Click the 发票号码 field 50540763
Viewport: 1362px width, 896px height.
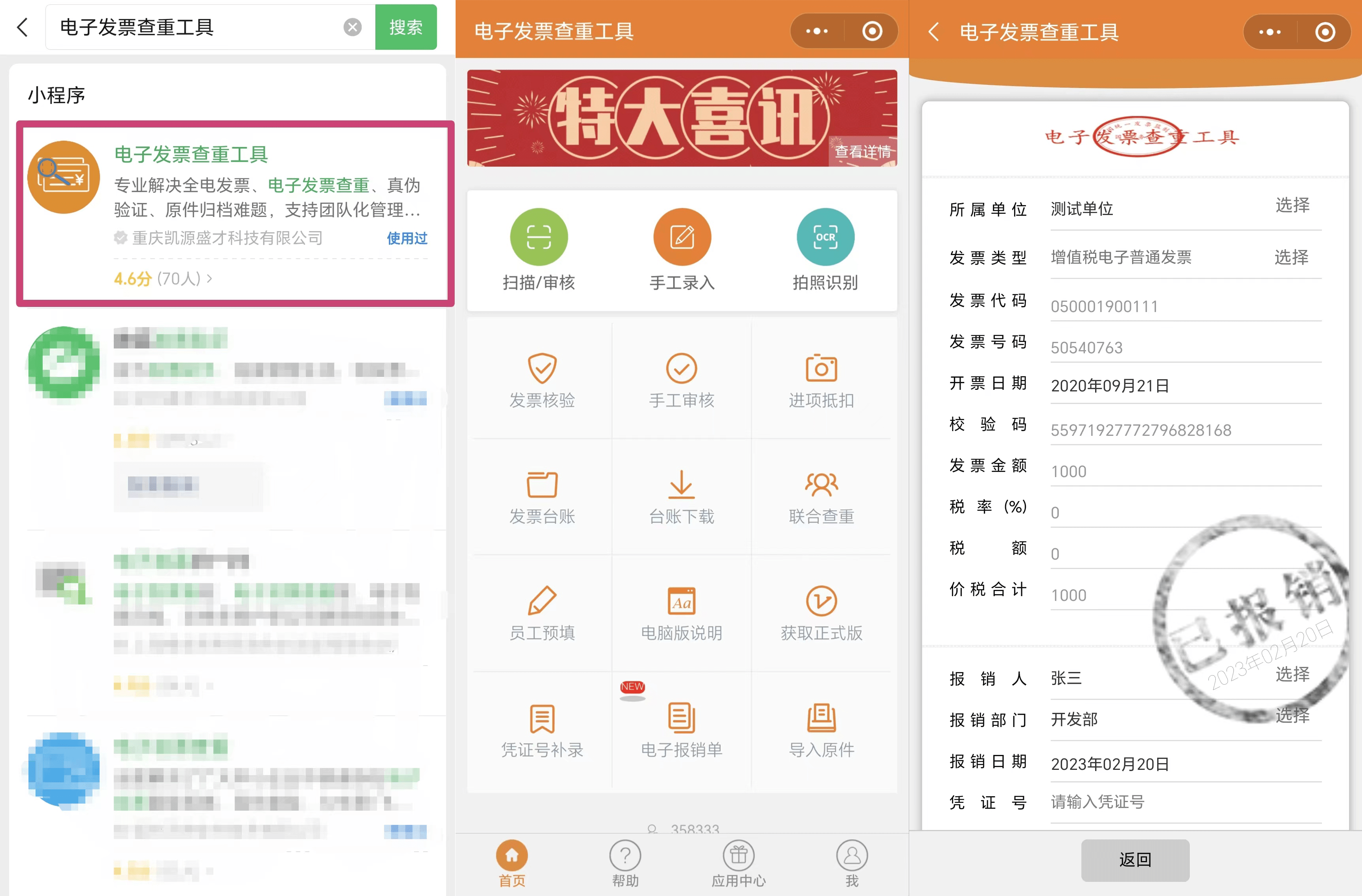[1186, 347]
